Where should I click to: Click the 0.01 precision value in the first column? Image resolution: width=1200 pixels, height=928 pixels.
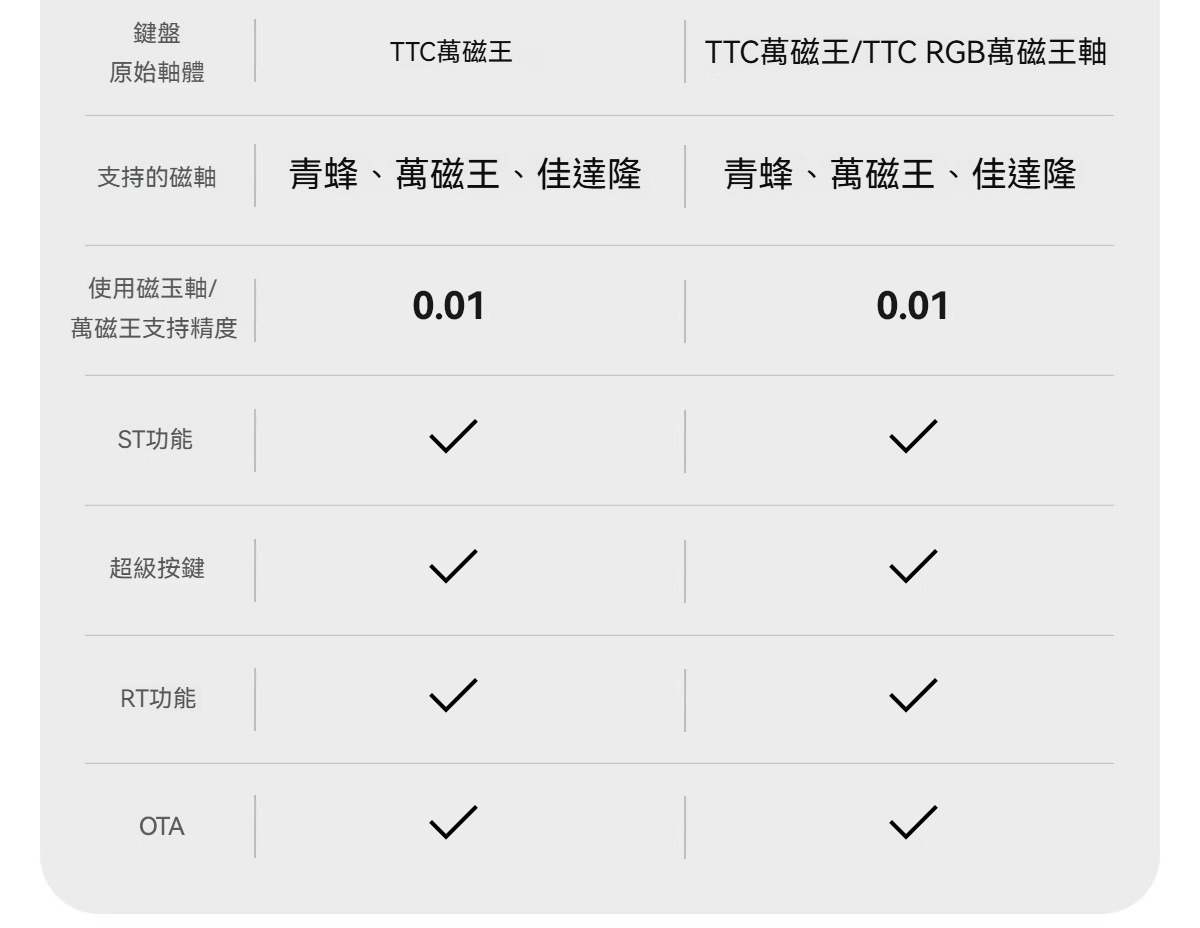coord(449,307)
